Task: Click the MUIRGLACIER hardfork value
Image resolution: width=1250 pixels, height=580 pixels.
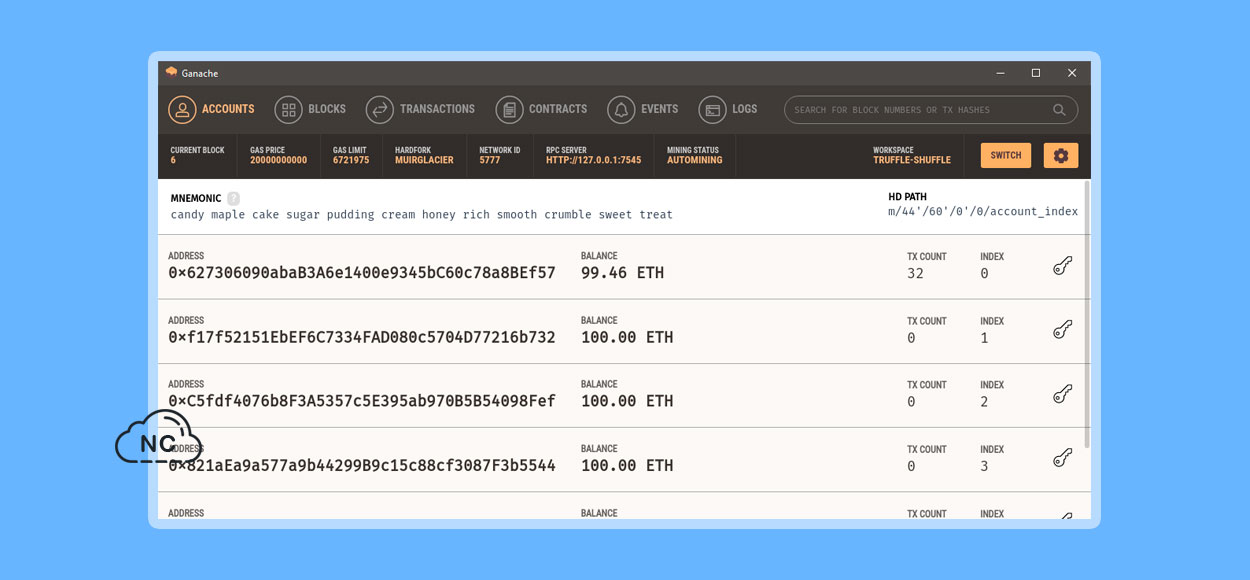Action: (x=424, y=160)
